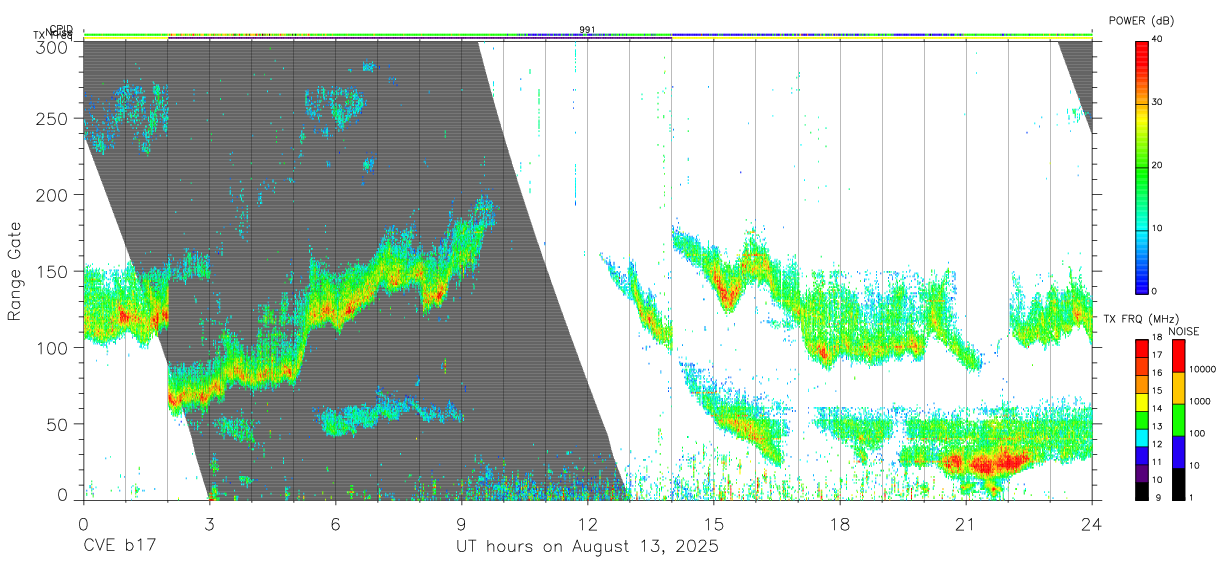Select the blue swatch in NOISE legend
This screenshot has width=1228, height=567.
pyautogui.click(x=1177, y=452)
